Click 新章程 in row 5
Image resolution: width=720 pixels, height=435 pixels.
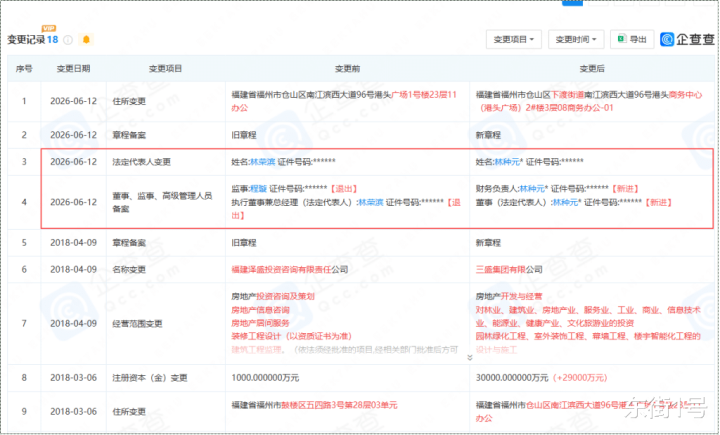[x=488, y=243]
